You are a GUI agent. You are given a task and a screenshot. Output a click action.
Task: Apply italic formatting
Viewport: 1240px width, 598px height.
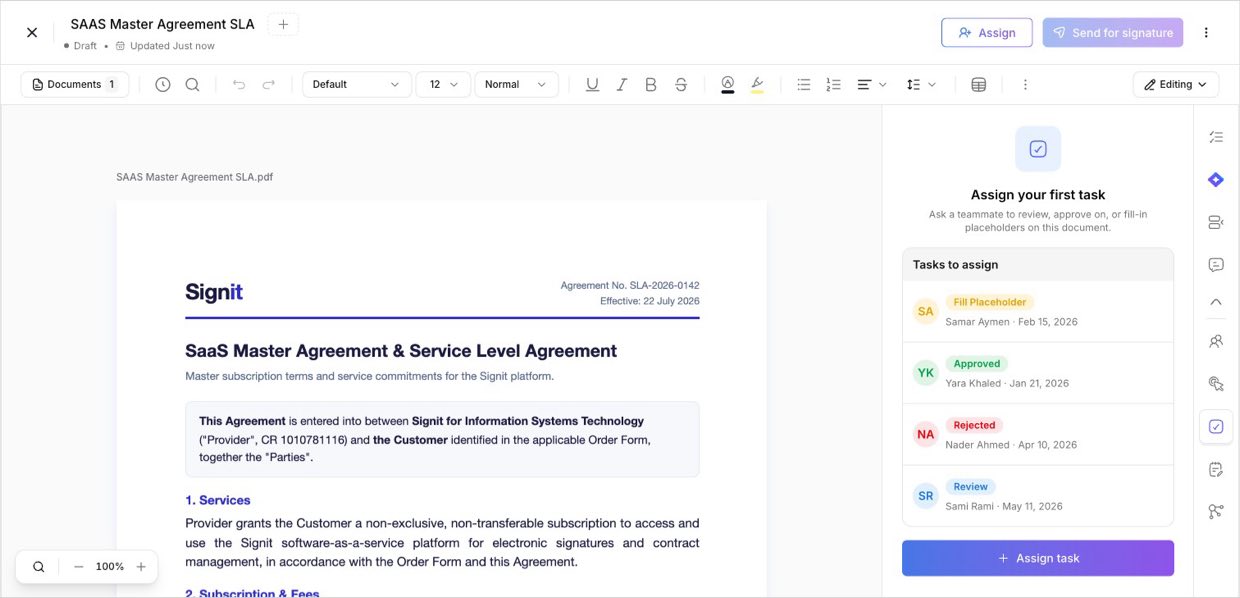click(x=622, y=85)
